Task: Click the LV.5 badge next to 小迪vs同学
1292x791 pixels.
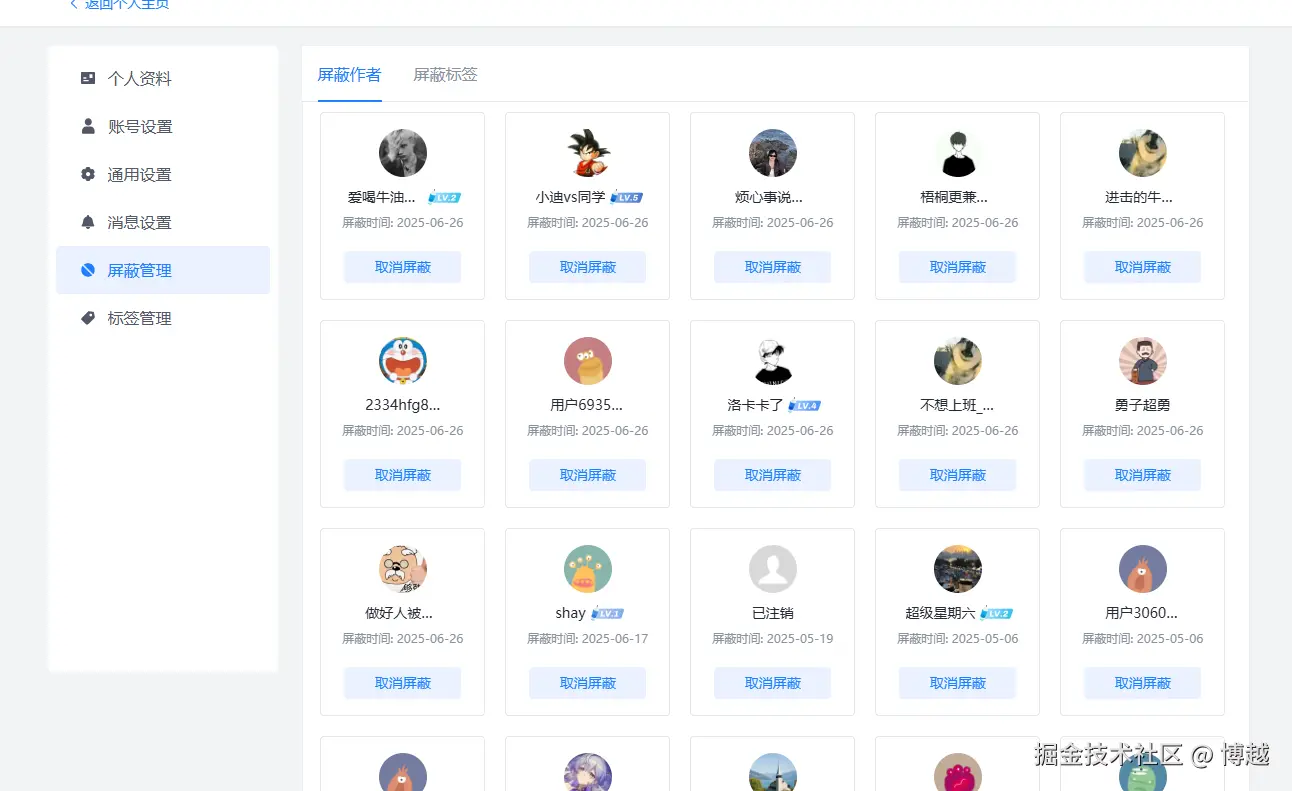Action: 626,198
